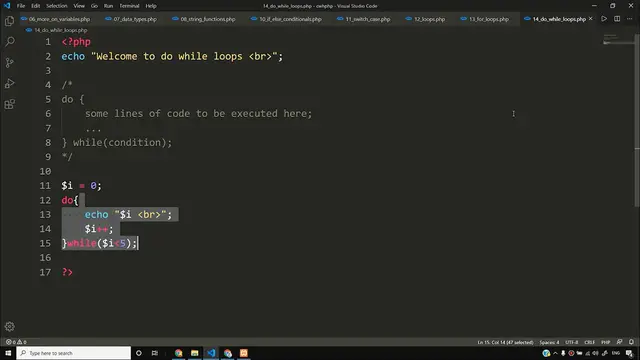Run the PHP file with play icon

604,19
